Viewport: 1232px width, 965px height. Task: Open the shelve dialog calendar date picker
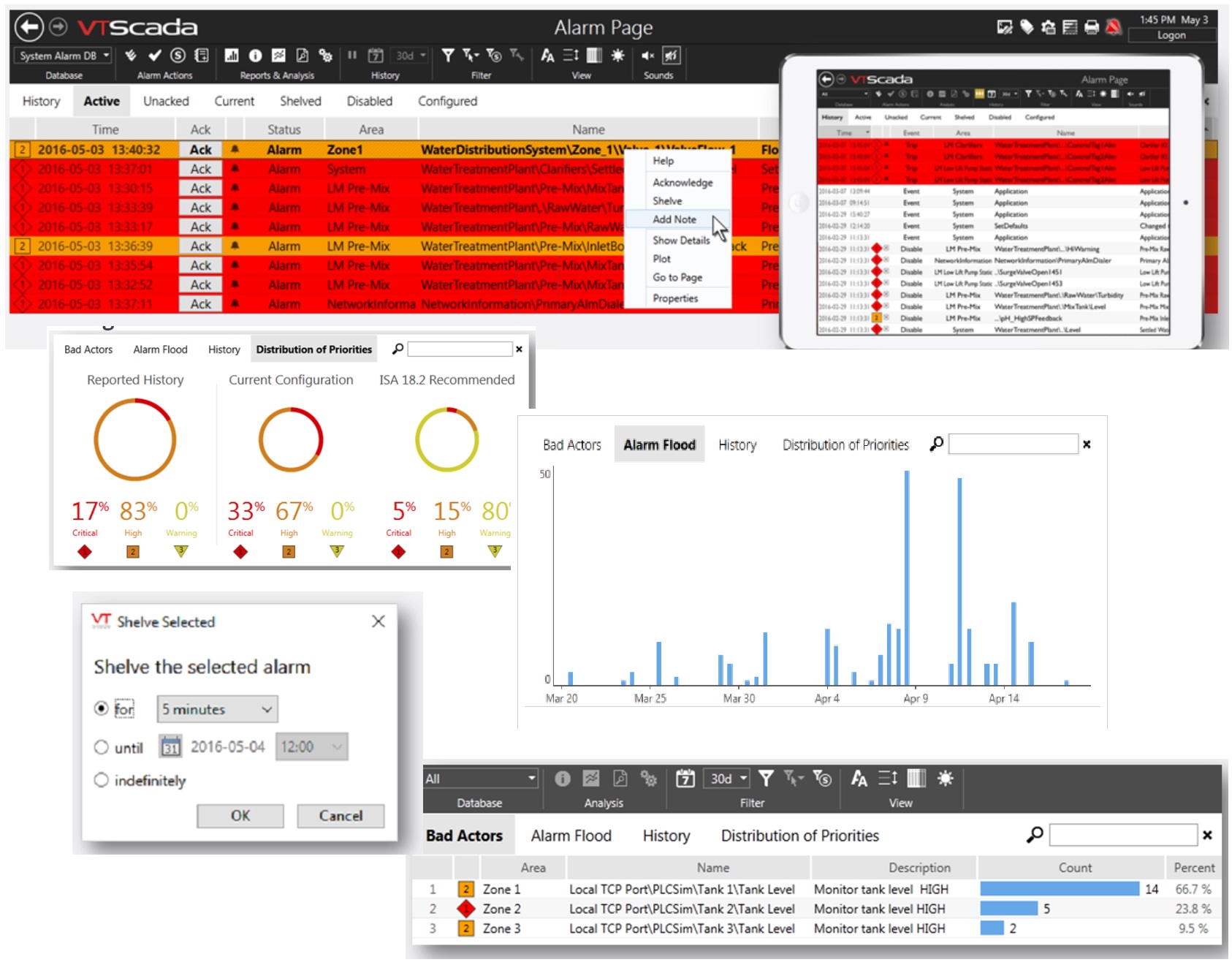click(170, 746)
